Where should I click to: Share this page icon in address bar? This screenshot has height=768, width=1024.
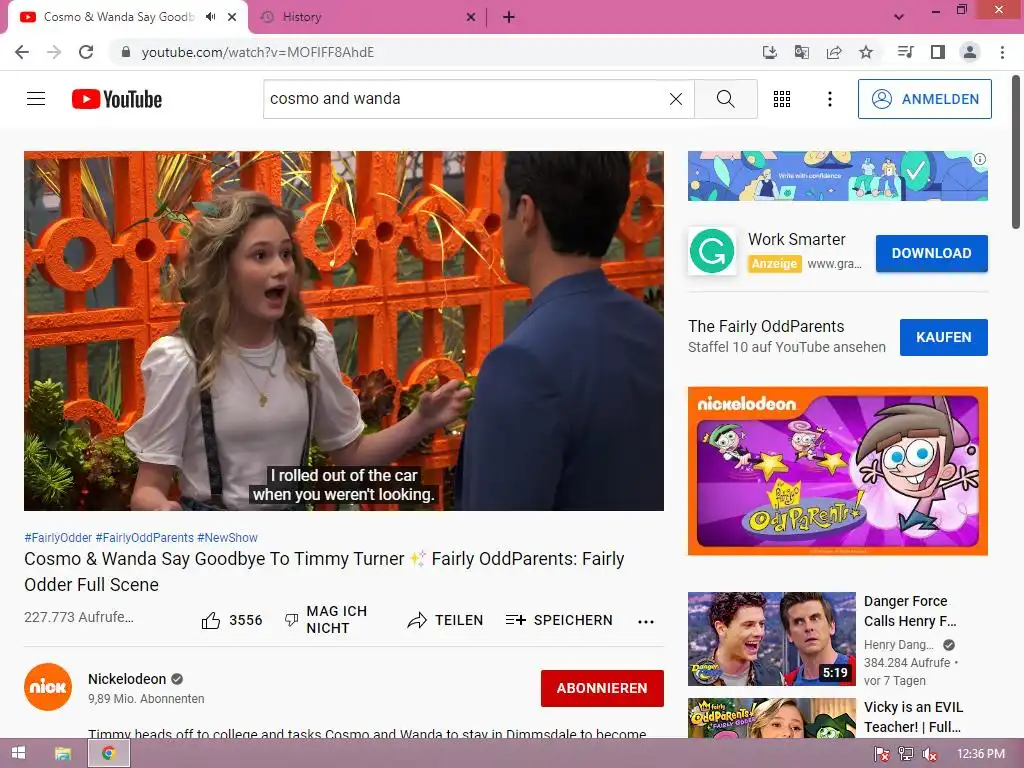(x=834, y=52)
